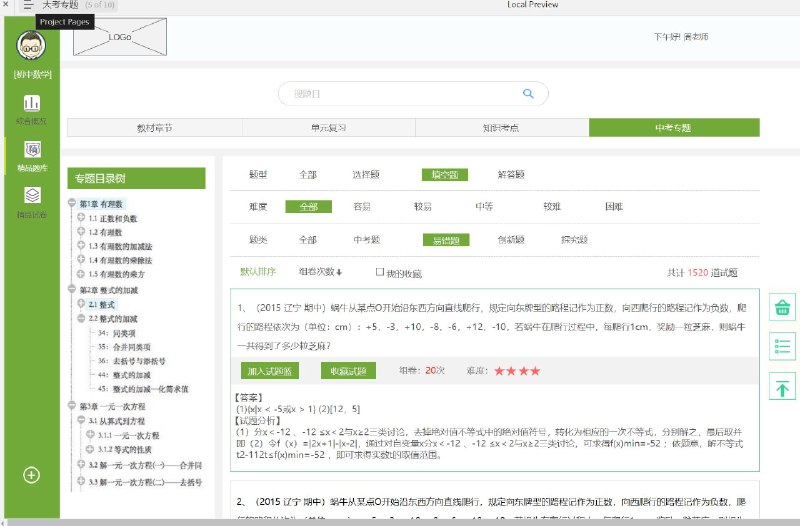
Task: Expand 1.1 正数和负数 node
Action: tap(81, 217)
